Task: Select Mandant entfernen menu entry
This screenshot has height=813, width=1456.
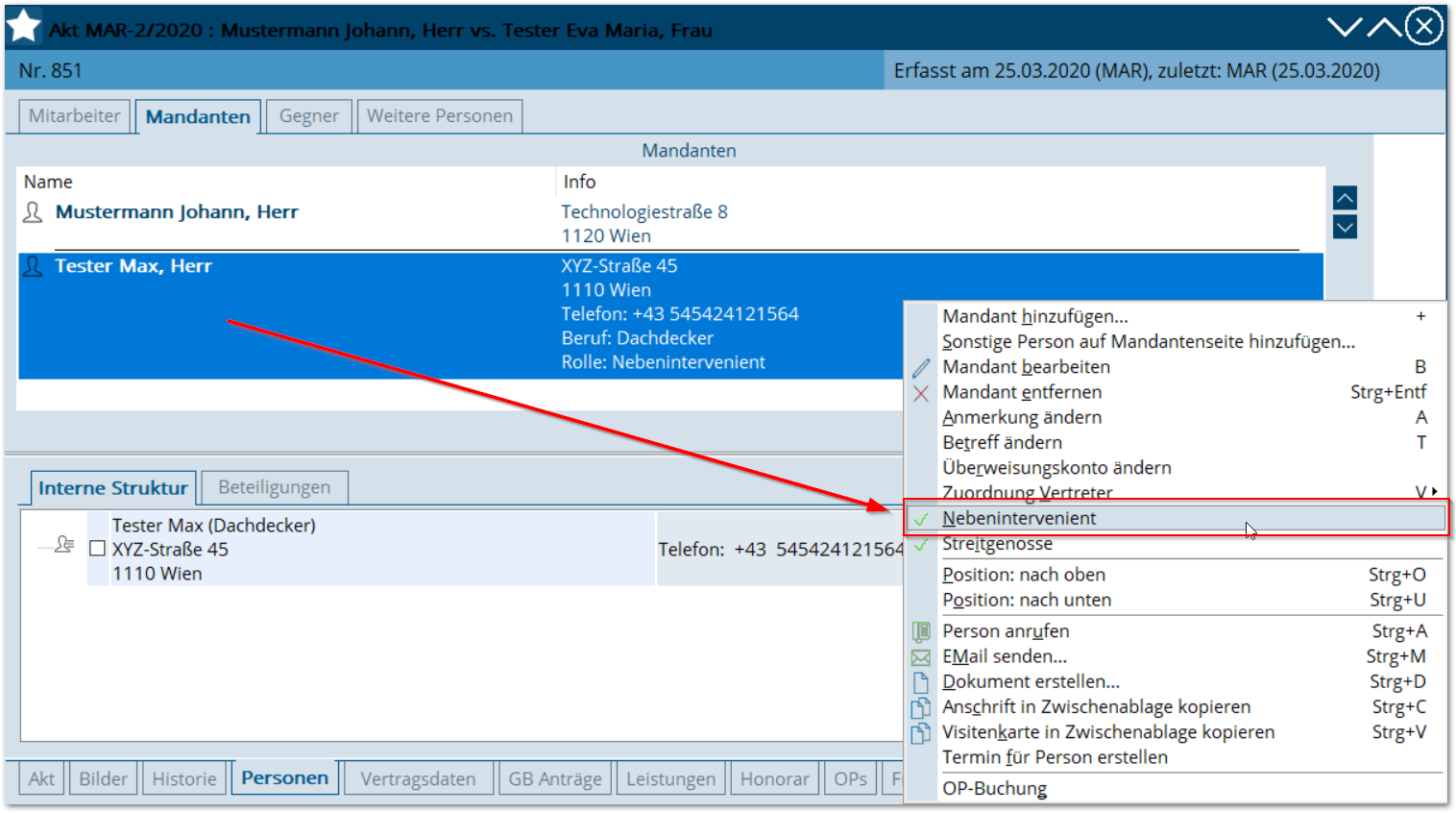Action: pos(1177,392)
